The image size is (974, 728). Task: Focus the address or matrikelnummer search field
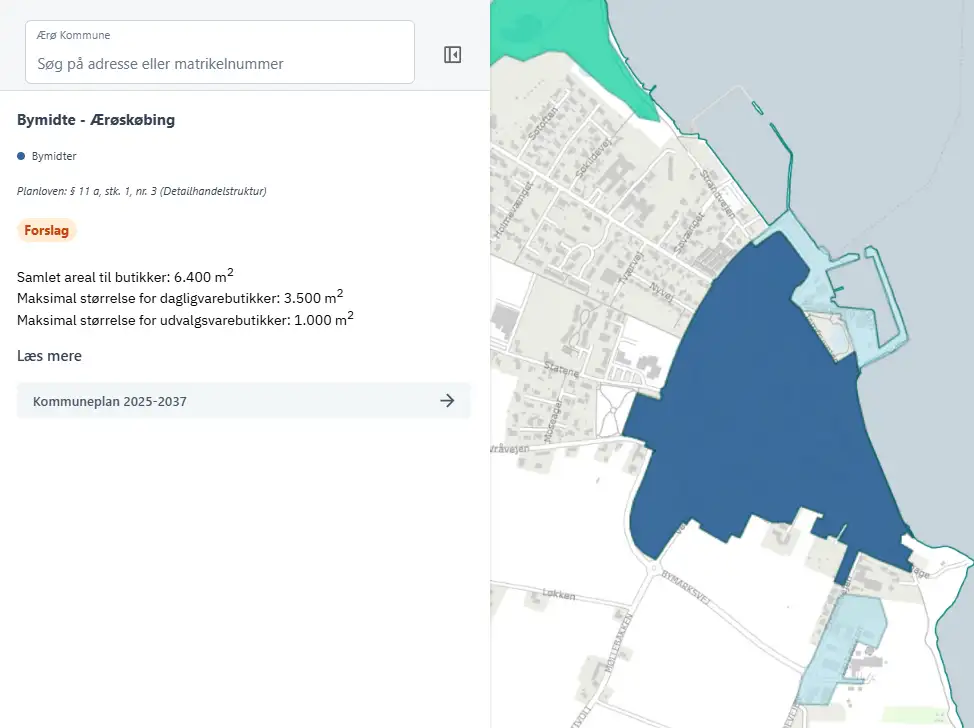[x=220, y=64]
